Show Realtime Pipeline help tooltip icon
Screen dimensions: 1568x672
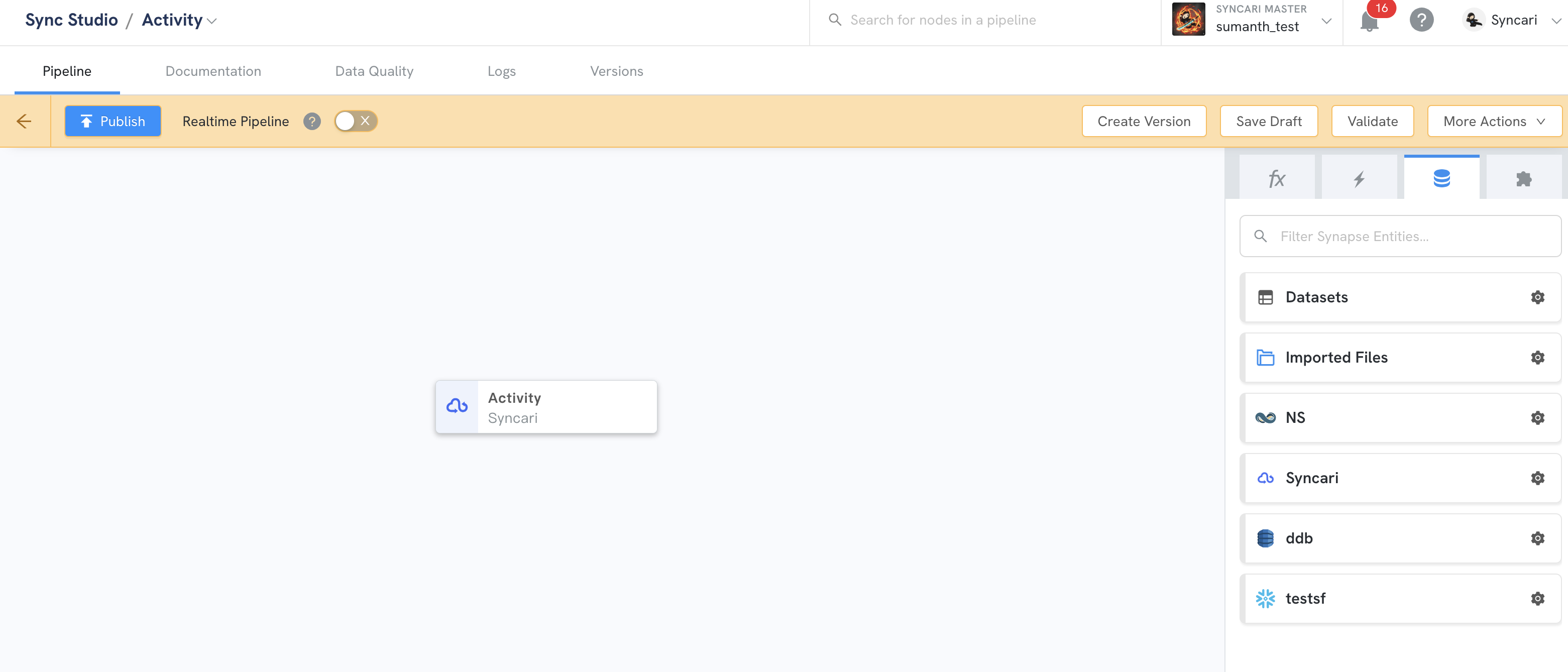click(312, 121)
